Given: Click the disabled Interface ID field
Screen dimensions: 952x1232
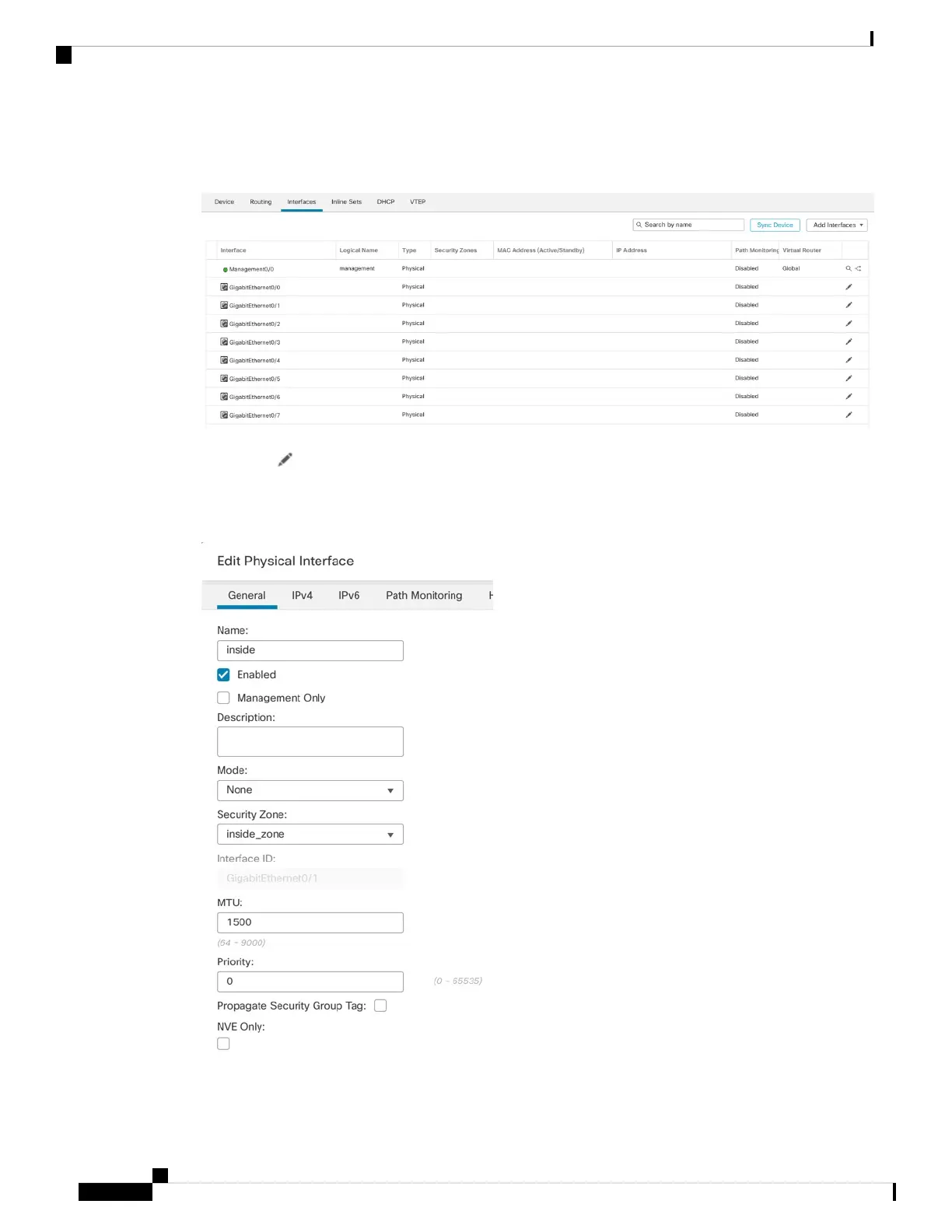Looking at the screenshot, I should [x=310, y=879].
